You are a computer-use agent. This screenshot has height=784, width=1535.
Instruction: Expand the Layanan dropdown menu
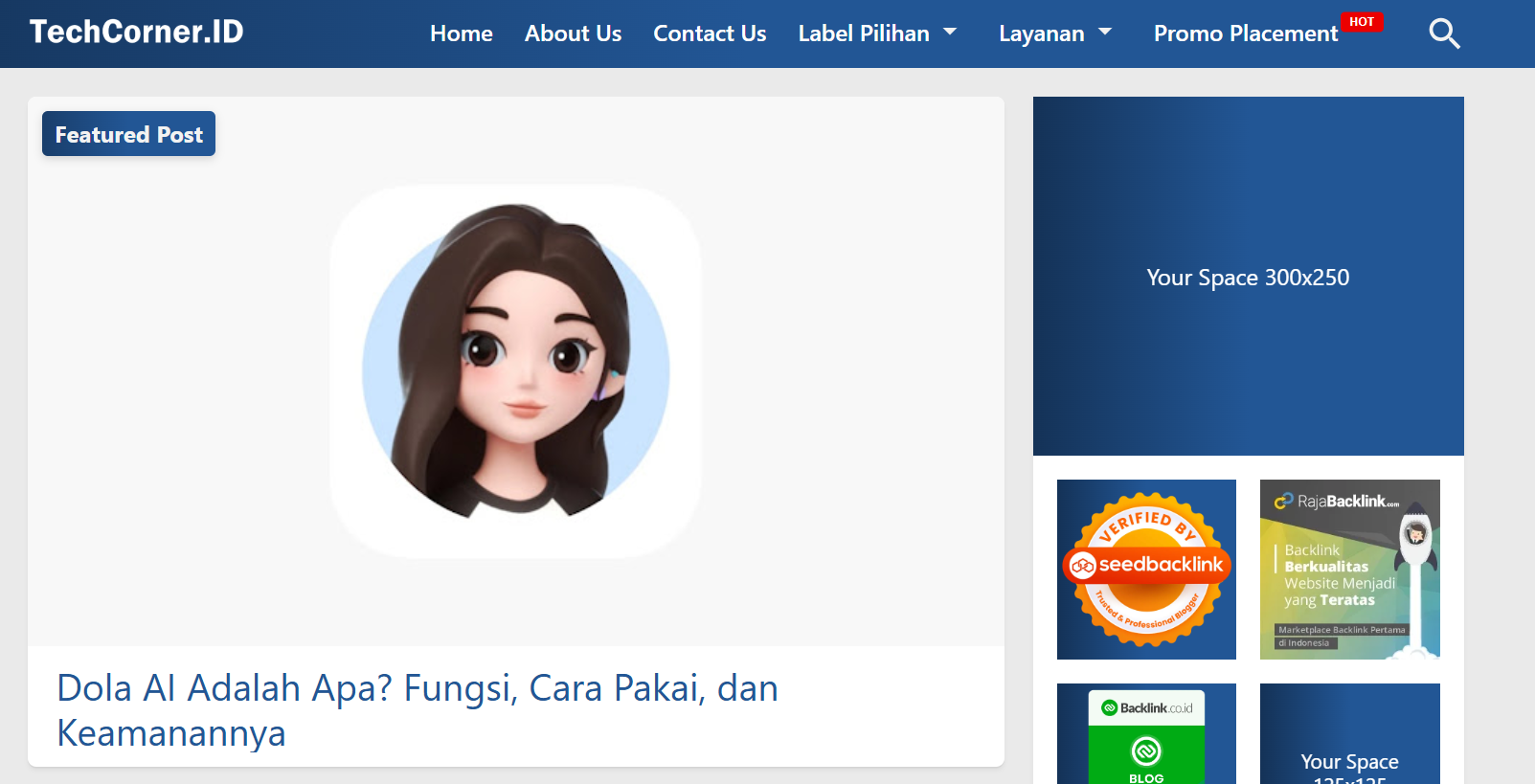[x=1055, y=34]
